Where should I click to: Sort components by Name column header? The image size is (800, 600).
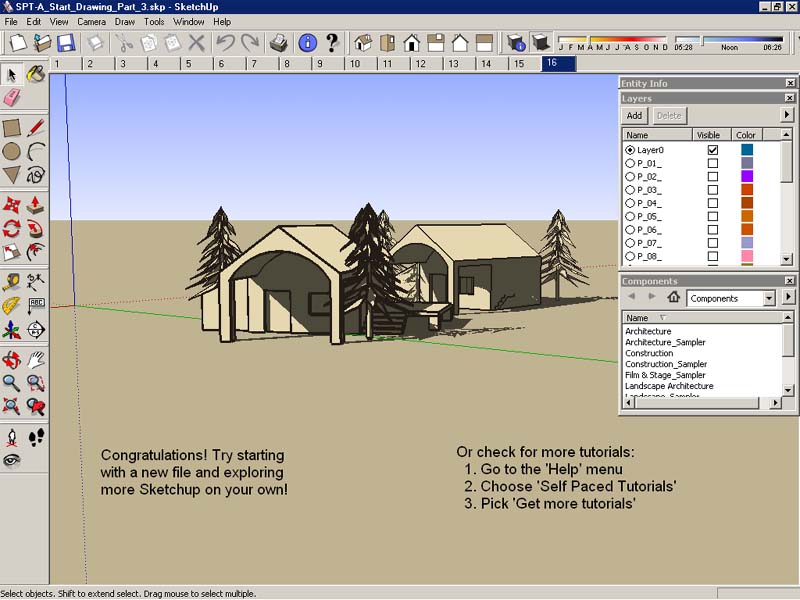tap(702, 318)
